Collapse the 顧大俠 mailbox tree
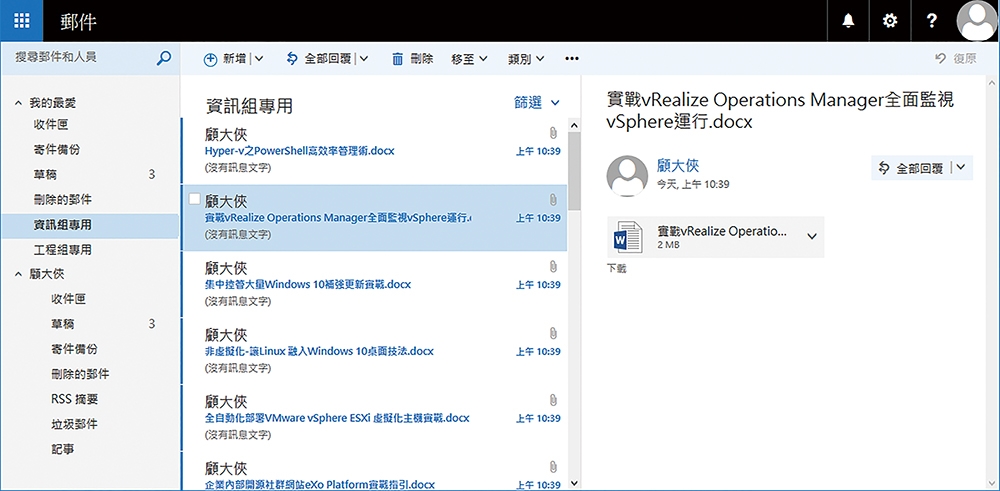Screen dimensions: 1000x491 (x=18, y=274)
